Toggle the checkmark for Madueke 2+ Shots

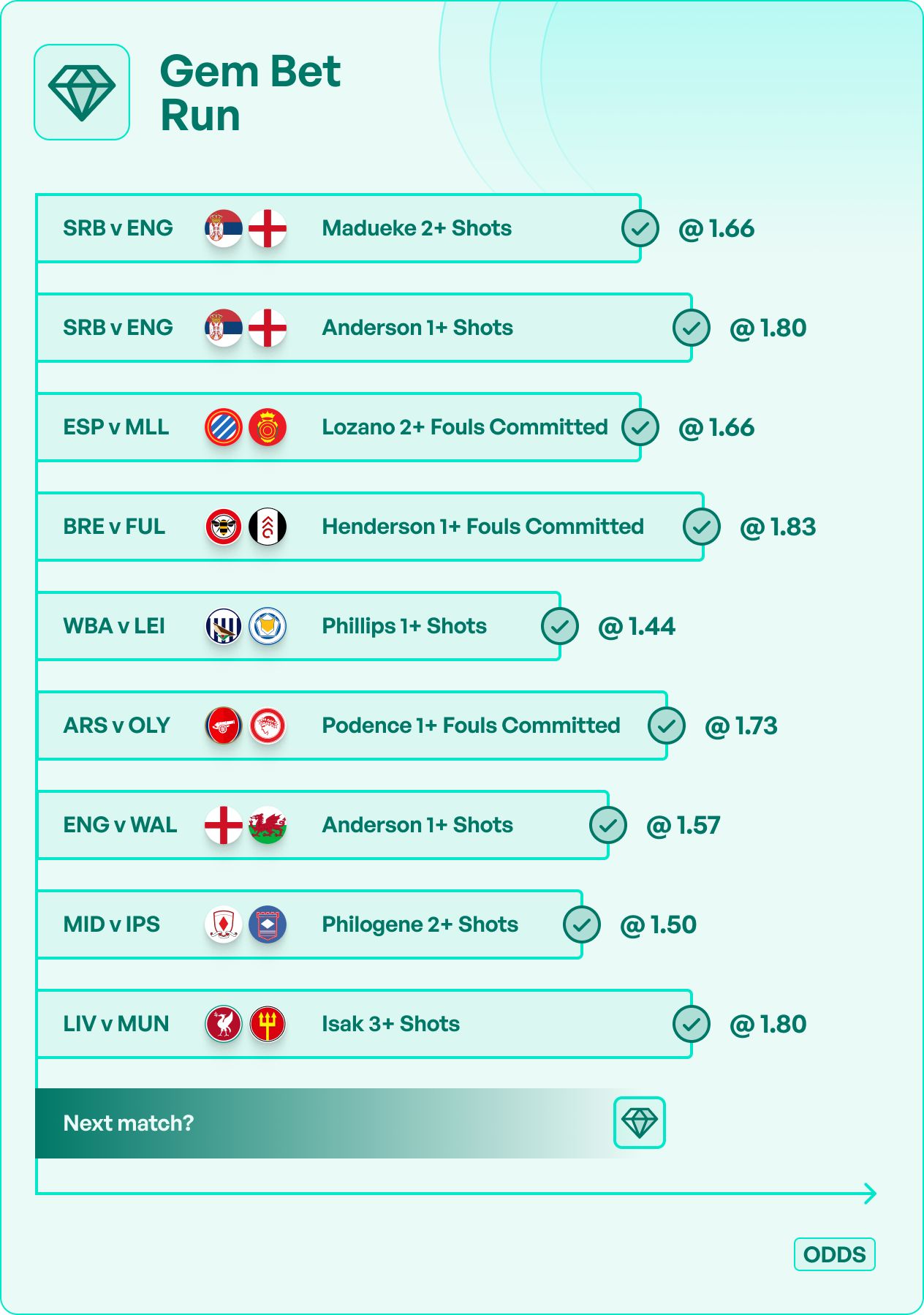tap(640, 228)
